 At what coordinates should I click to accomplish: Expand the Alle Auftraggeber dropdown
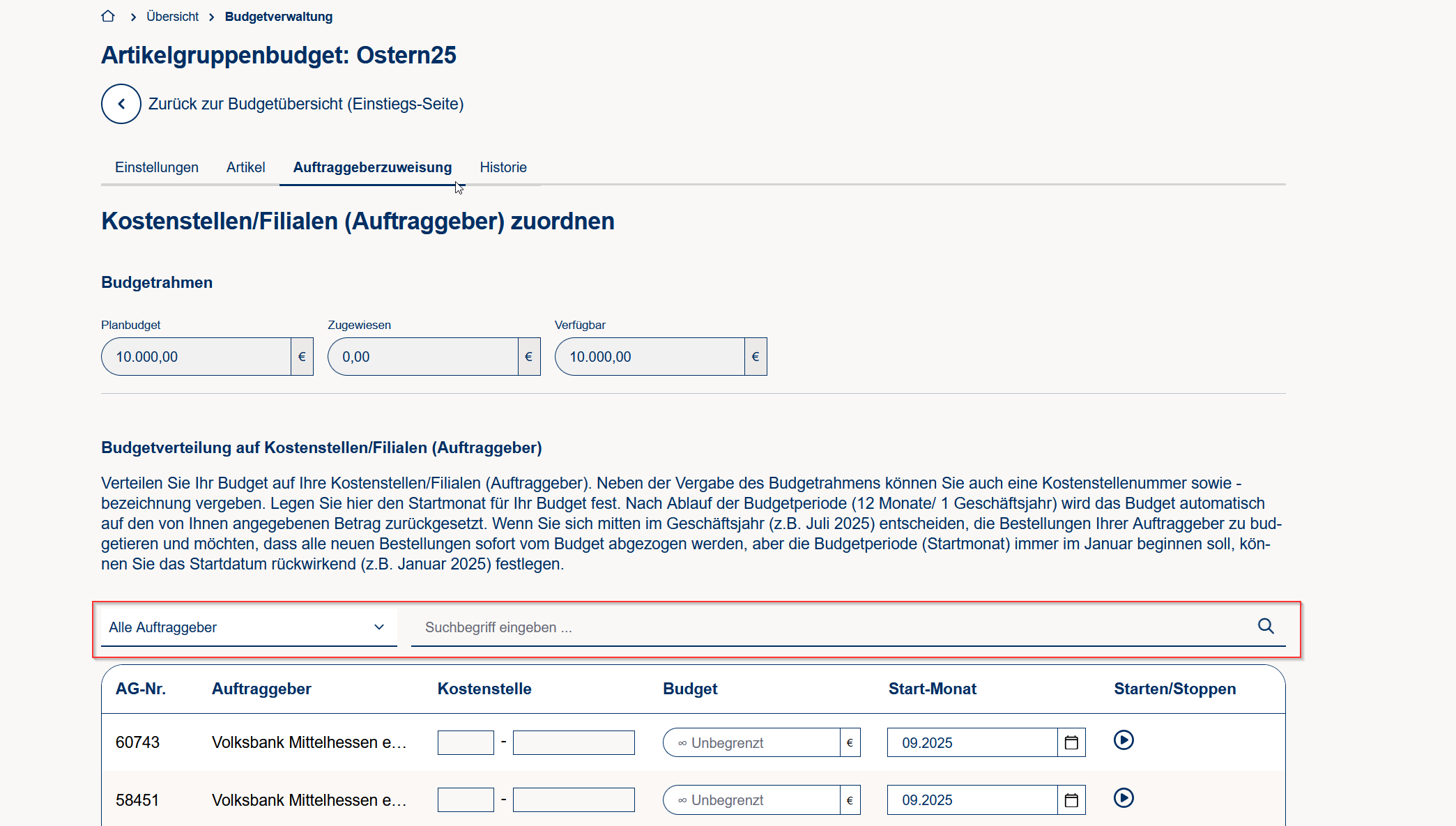(x=249, y=627)
